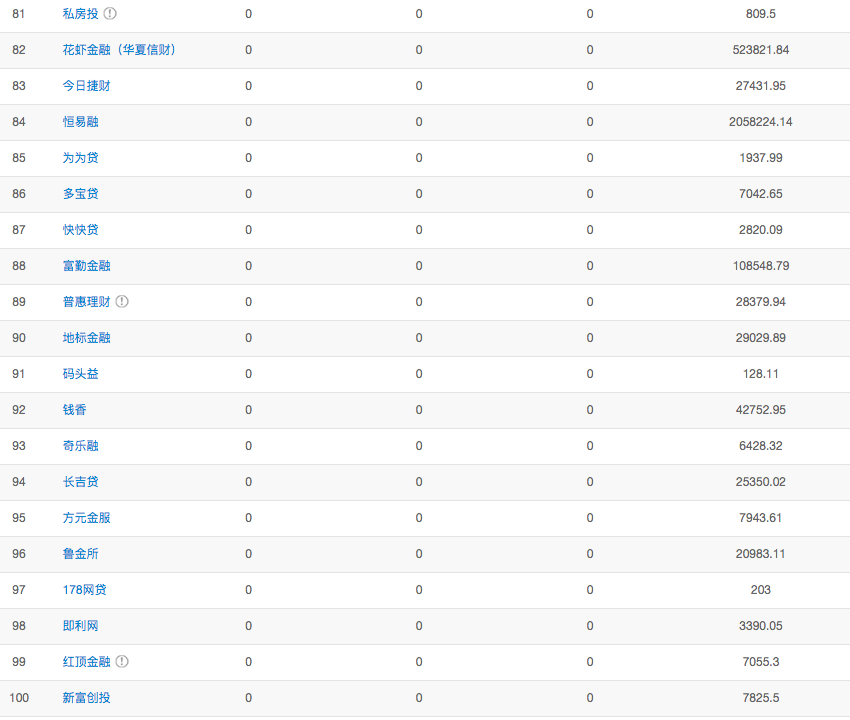This screenshot has width=850, height=720.
Task: Click rank number 81
Action: (x=18, y=14)
